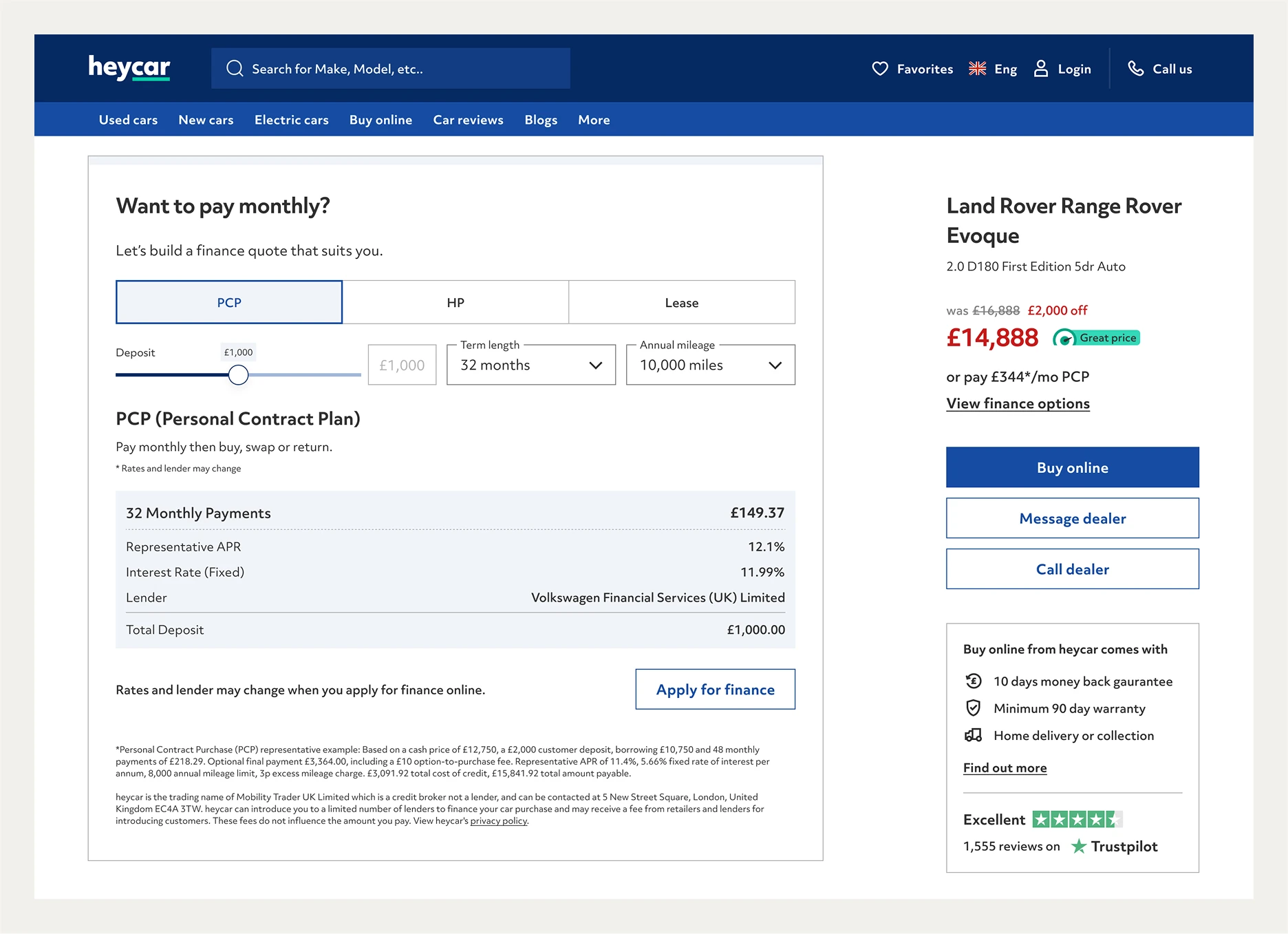Click the Call dealer button
This screenshot has width=1288, height=934.
pyautogui.click(x=1072, y=569)
